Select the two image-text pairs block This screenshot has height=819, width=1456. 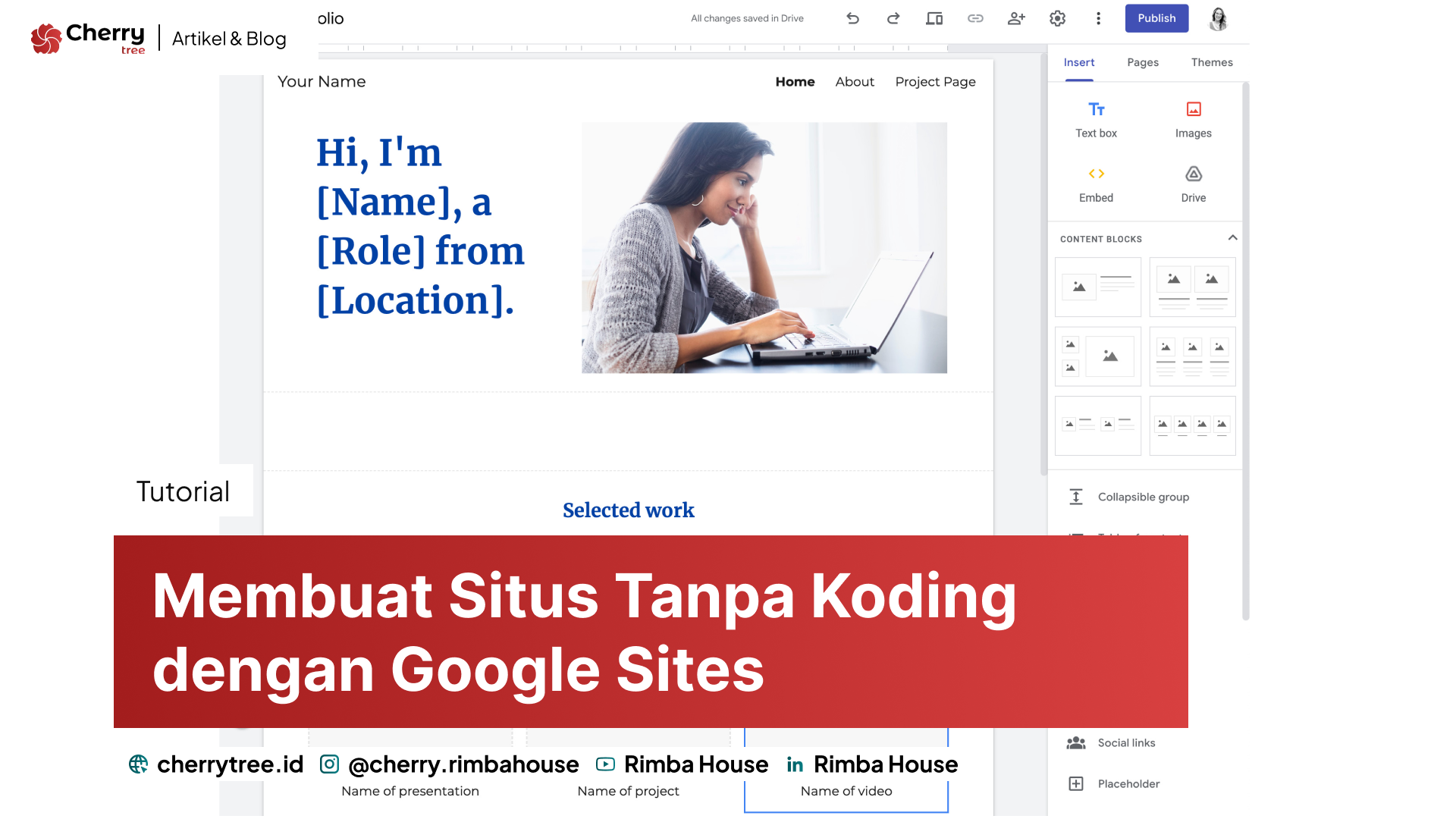point(1097,425)
